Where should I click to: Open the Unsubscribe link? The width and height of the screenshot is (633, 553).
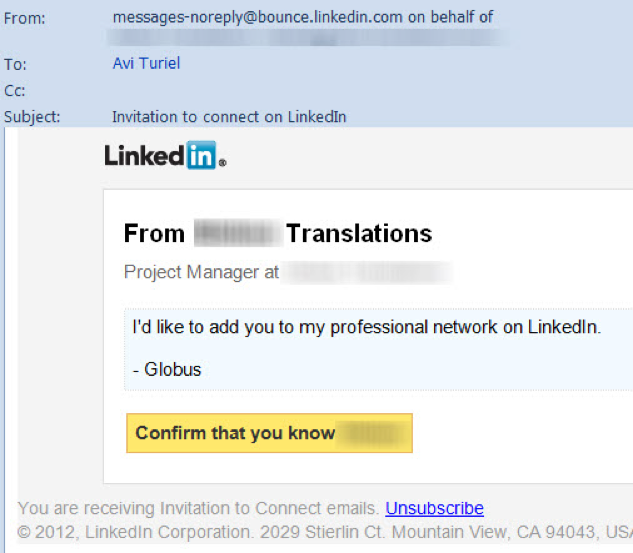click(434, 508)
